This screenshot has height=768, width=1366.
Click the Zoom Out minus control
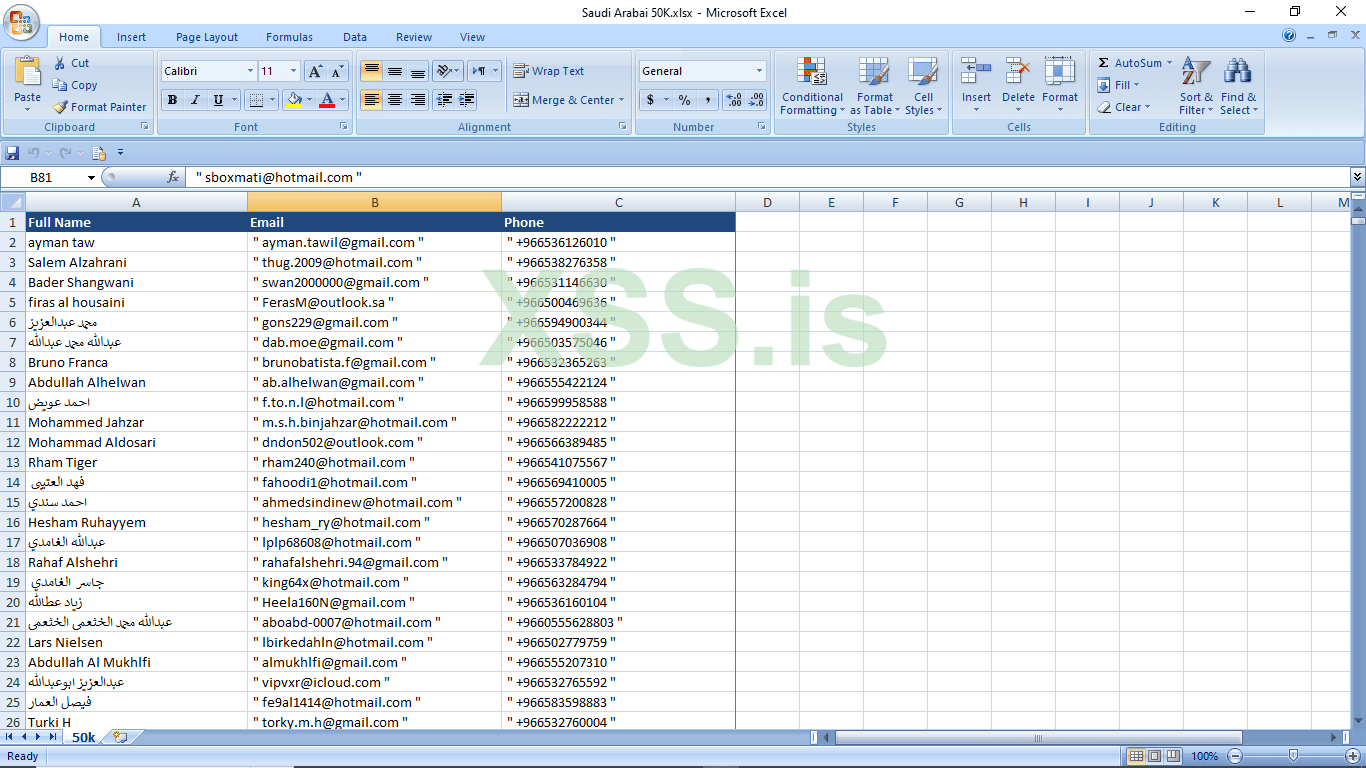tap(1237, 756)
